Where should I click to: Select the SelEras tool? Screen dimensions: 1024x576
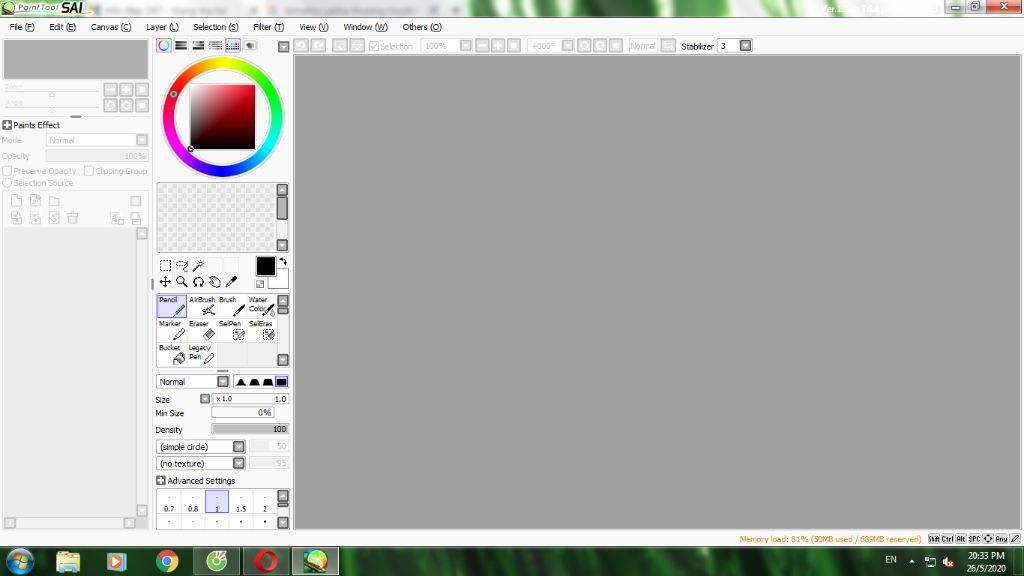(261, 330)
